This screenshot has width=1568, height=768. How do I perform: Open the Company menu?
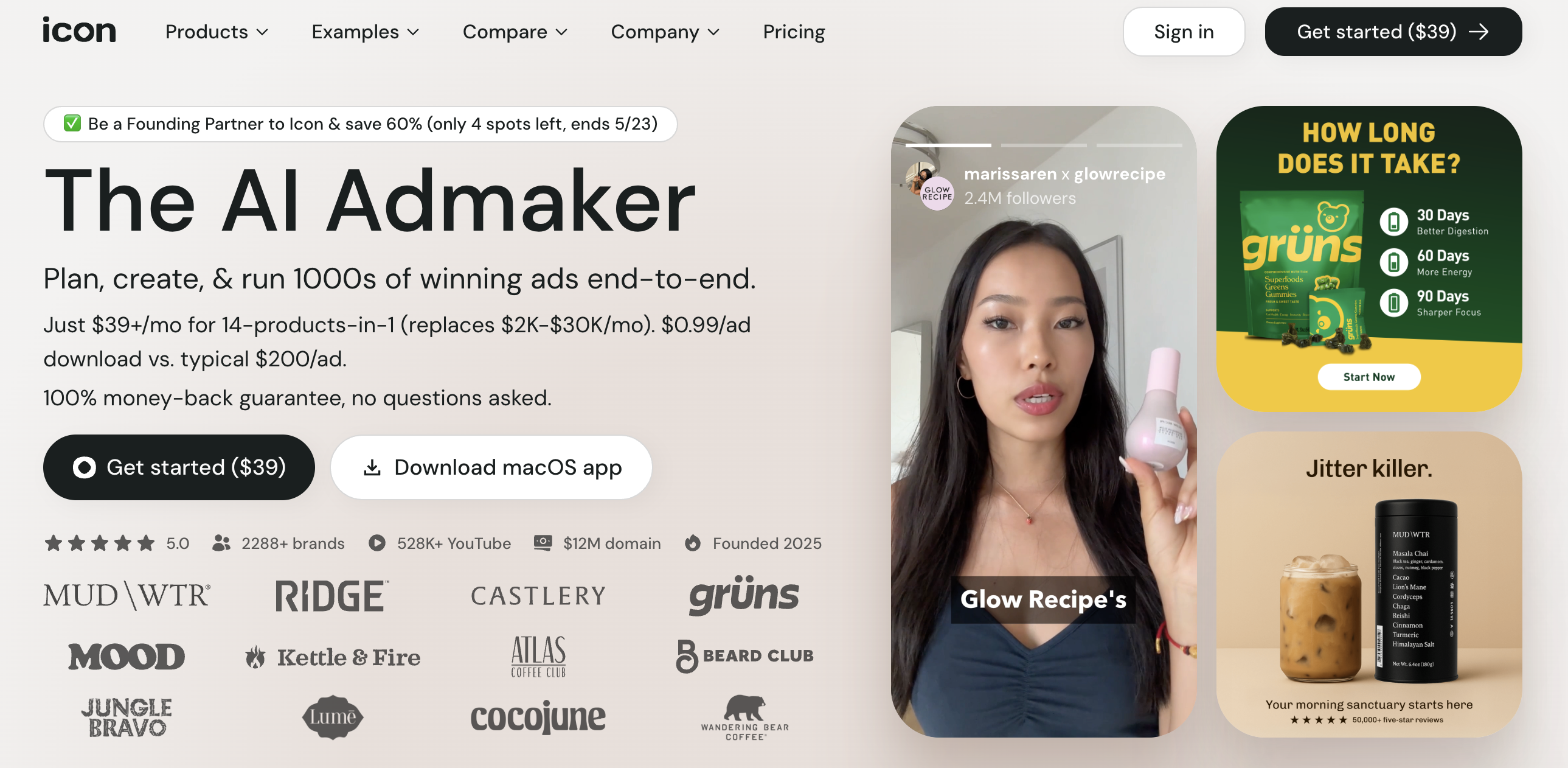(x=665, y=32)
